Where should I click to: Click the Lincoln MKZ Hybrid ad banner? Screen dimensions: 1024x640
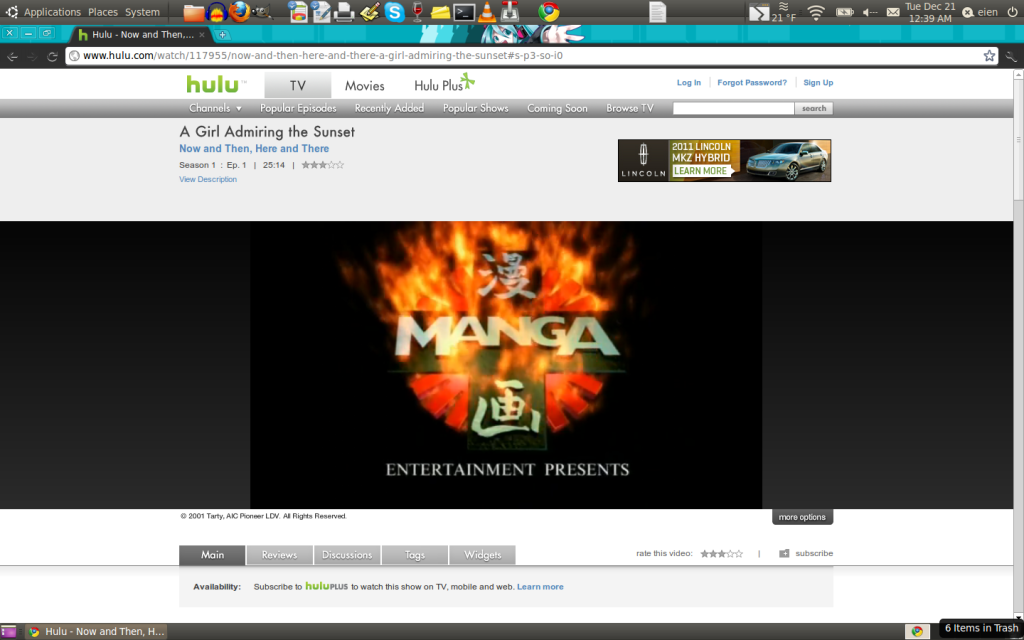[724, 161]
